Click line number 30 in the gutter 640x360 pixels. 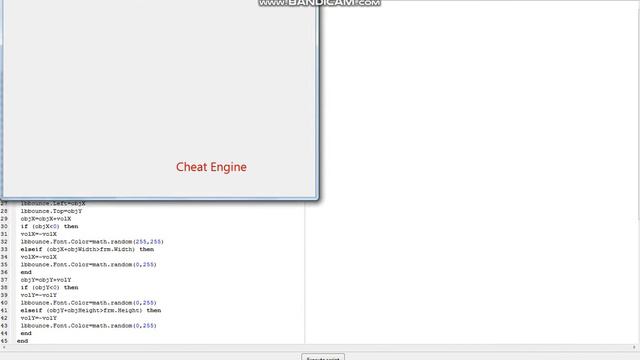4,226
